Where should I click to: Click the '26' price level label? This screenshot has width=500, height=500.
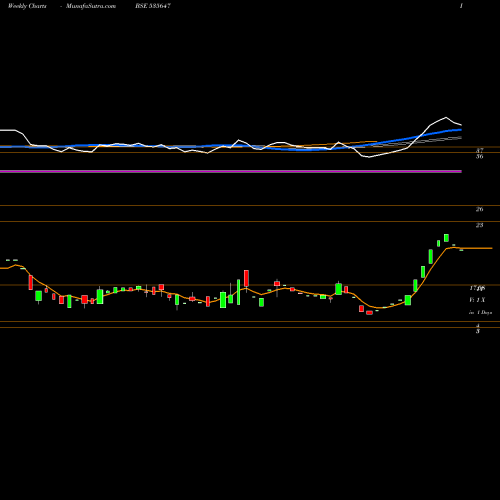click(479, 209)
